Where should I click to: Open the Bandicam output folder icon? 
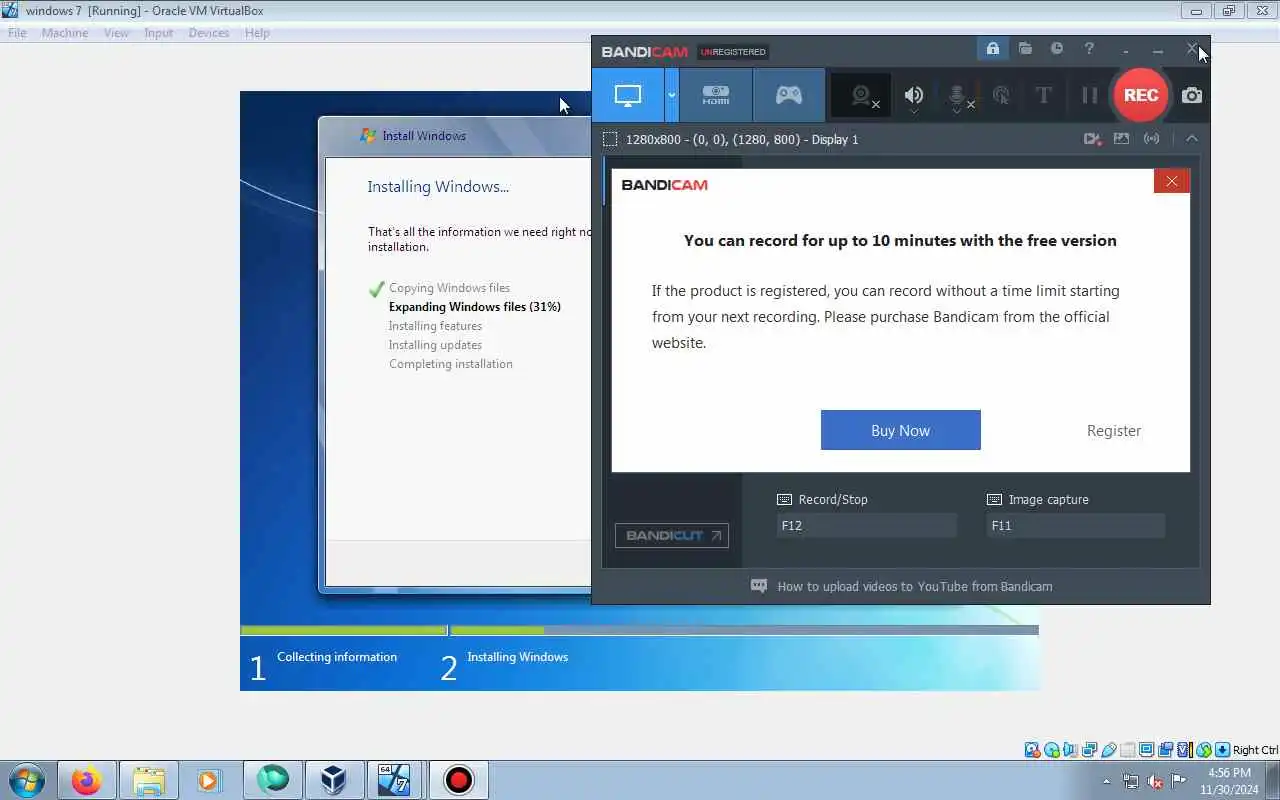click(x=1025, y=48)
